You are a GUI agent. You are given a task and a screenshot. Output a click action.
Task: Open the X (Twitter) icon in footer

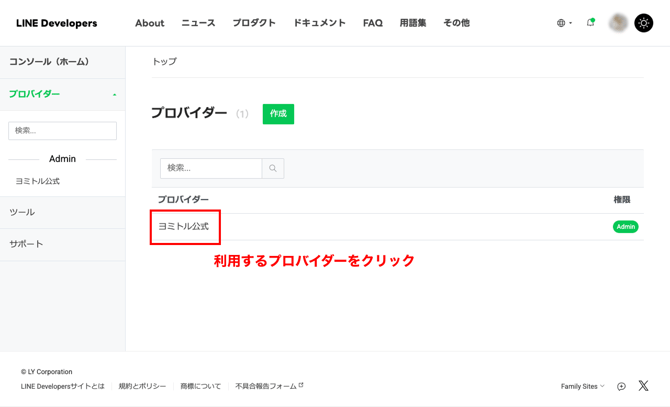click(643, 386)
